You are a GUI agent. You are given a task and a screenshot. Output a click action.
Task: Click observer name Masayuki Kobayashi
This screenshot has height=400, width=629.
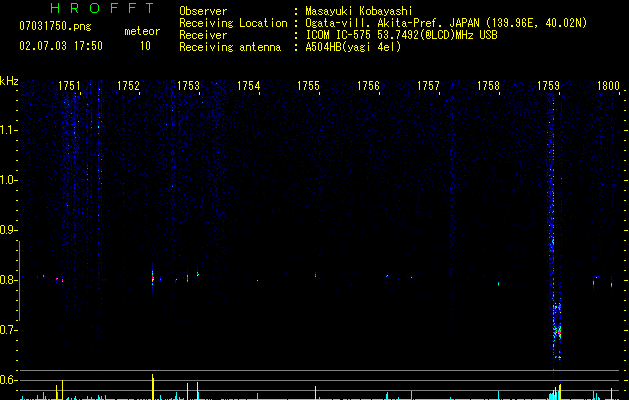(359, 11)
